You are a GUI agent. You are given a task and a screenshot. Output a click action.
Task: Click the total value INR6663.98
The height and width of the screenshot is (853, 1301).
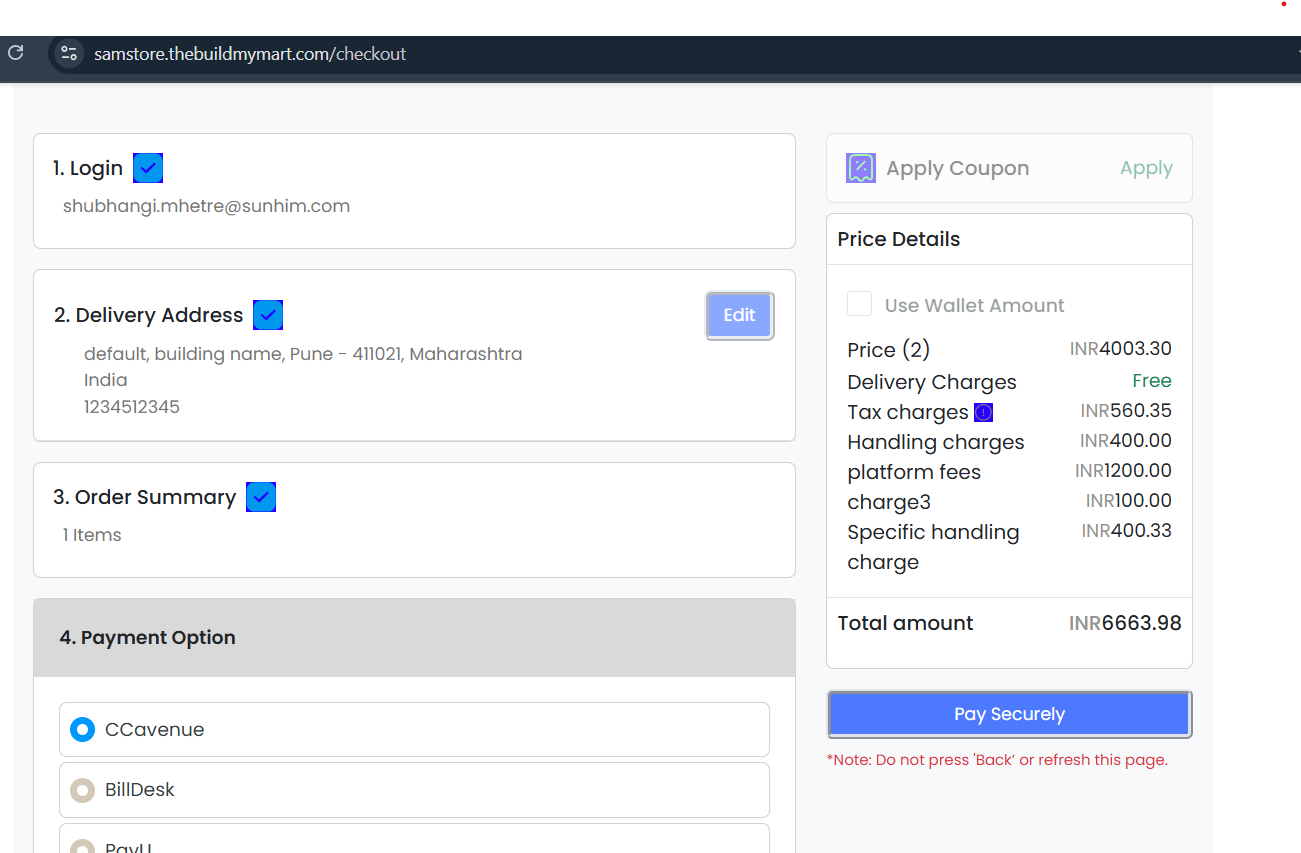tap(1125, 623)
